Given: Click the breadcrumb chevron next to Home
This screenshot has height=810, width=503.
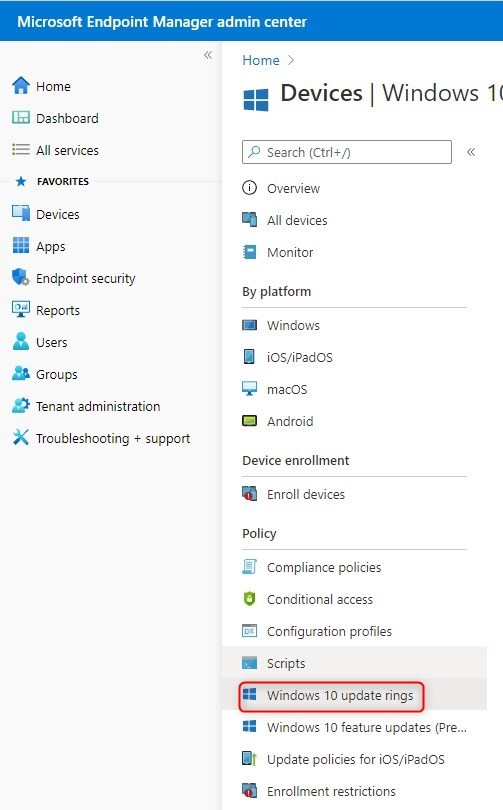Looking at the screenshot, I should 291,60.
